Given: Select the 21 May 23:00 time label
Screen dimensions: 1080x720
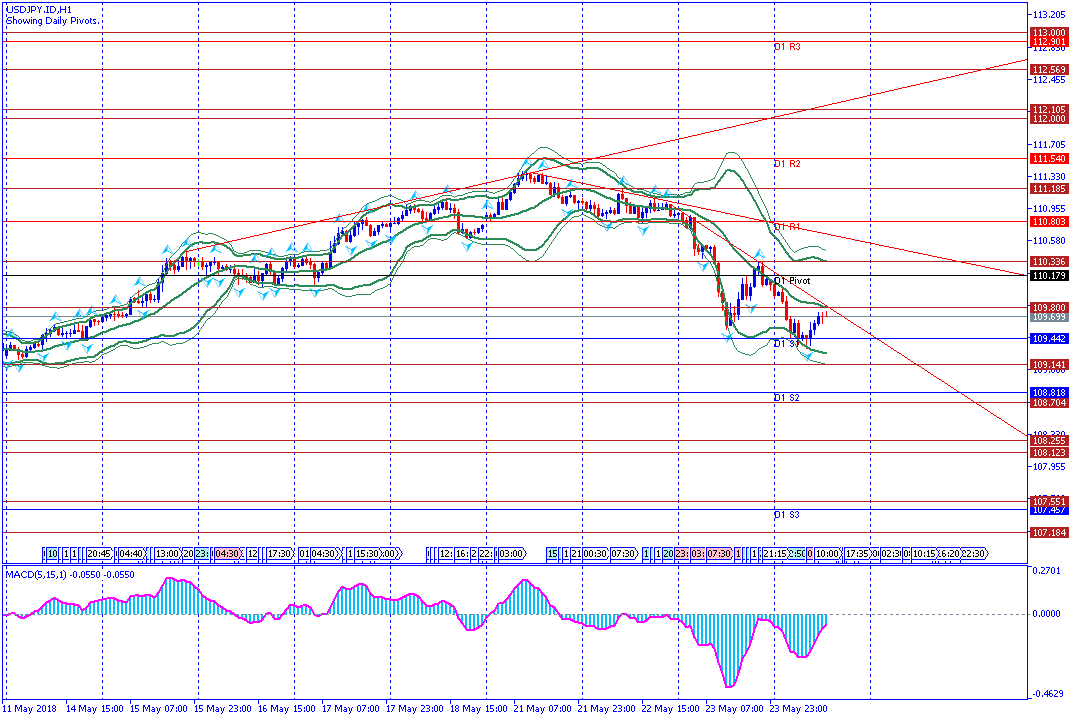Looking at the screenshot, I should (606, 709).
